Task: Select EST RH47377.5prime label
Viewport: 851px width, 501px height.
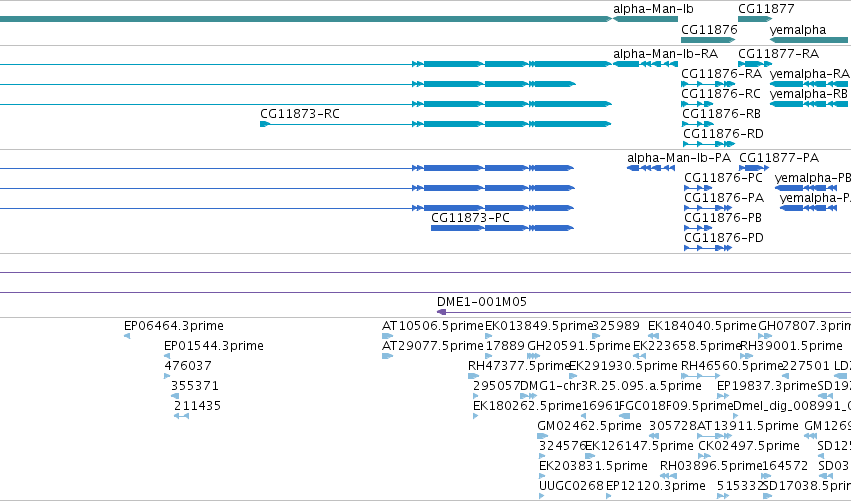Action: 519,366
